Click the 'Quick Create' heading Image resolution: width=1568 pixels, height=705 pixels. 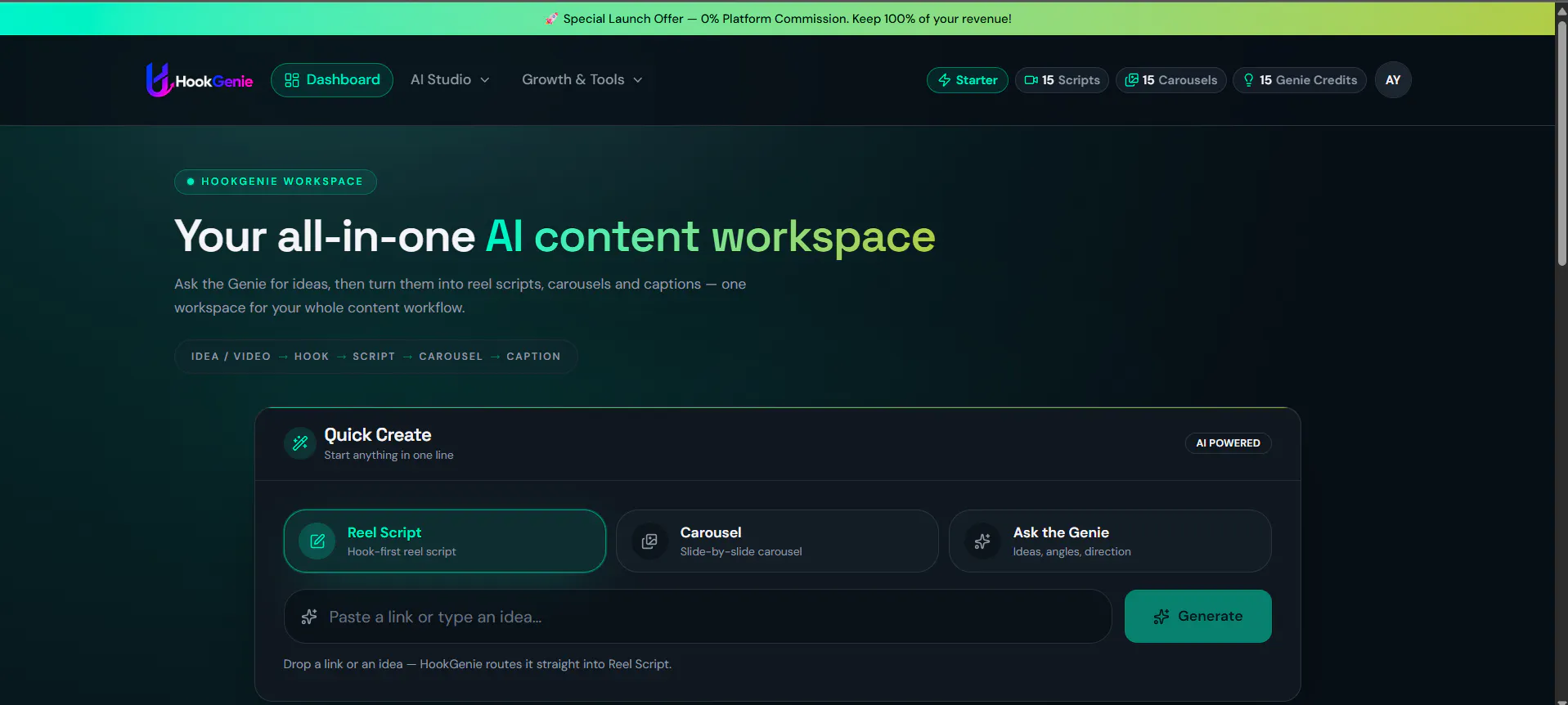378,435
